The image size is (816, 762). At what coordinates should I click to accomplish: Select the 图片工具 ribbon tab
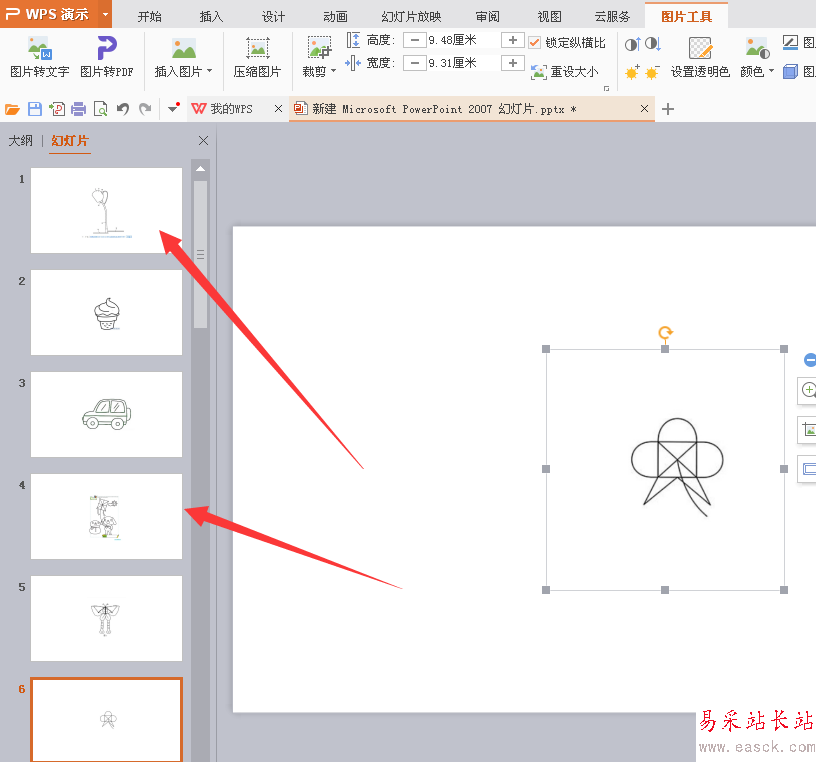click(686, 16)
